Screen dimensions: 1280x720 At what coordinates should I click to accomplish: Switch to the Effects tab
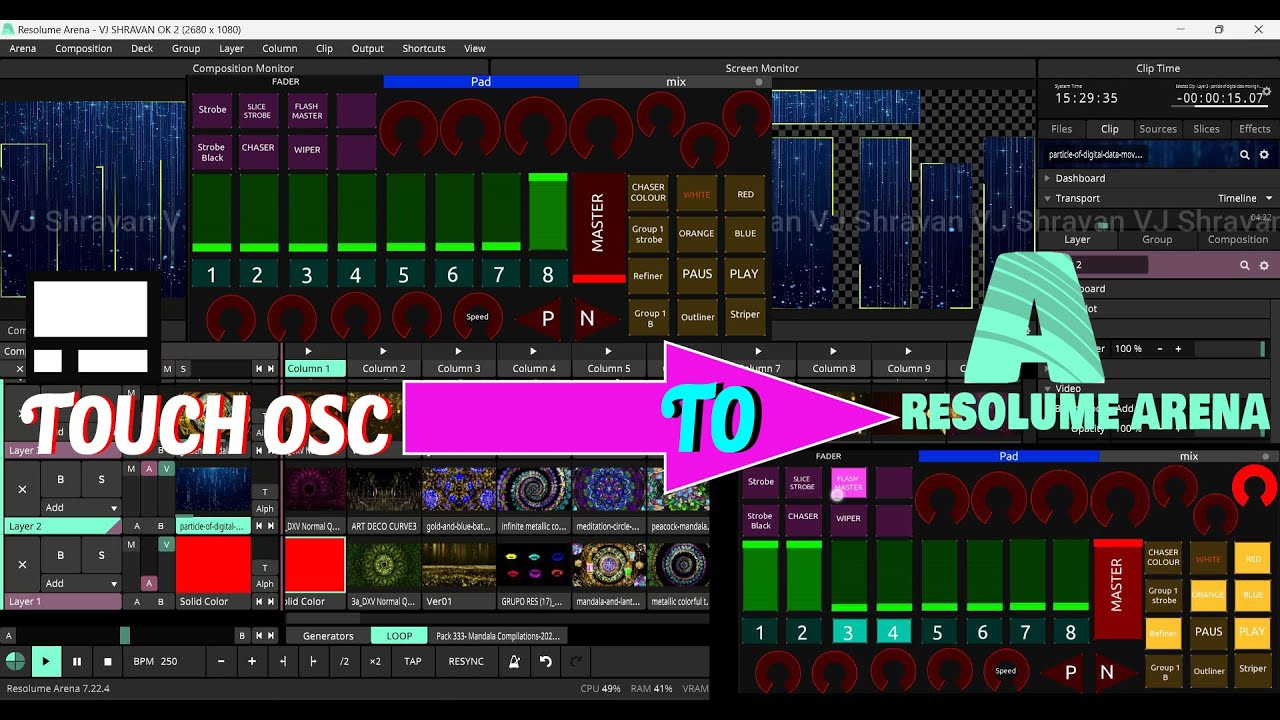pos(1255,129)
